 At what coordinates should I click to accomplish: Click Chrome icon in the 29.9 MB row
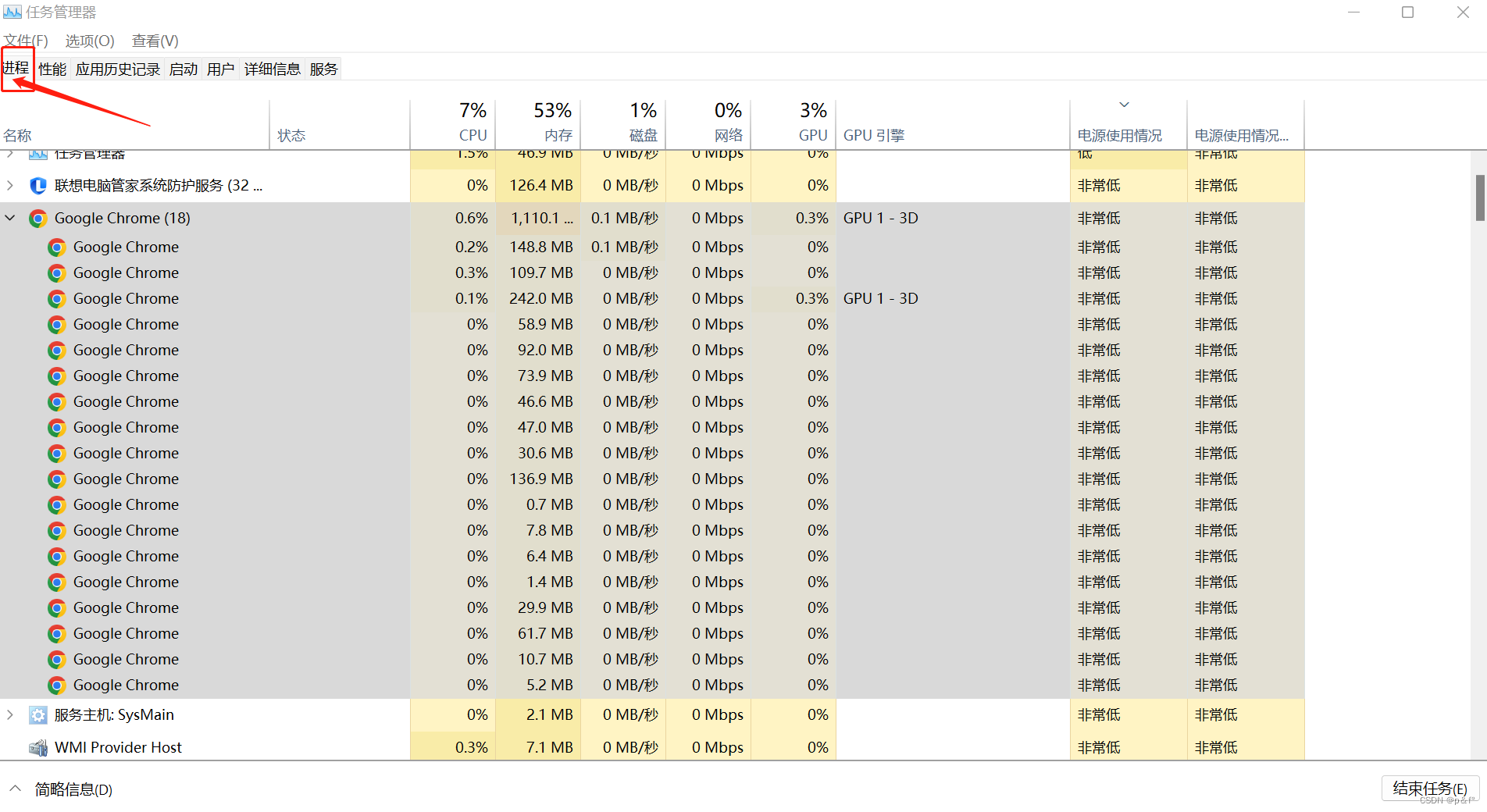pos(56,608)
